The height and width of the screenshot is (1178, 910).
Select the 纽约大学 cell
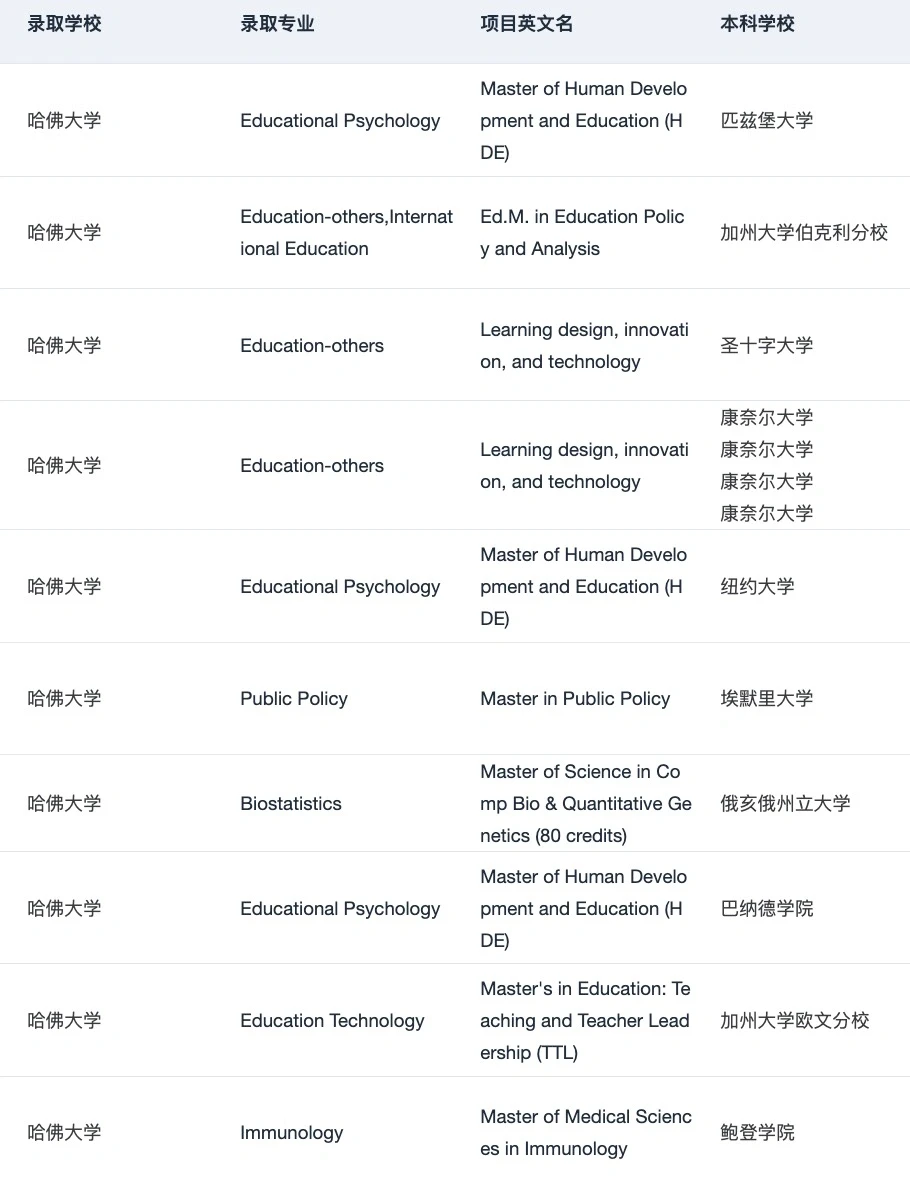(x=757, y=587)
